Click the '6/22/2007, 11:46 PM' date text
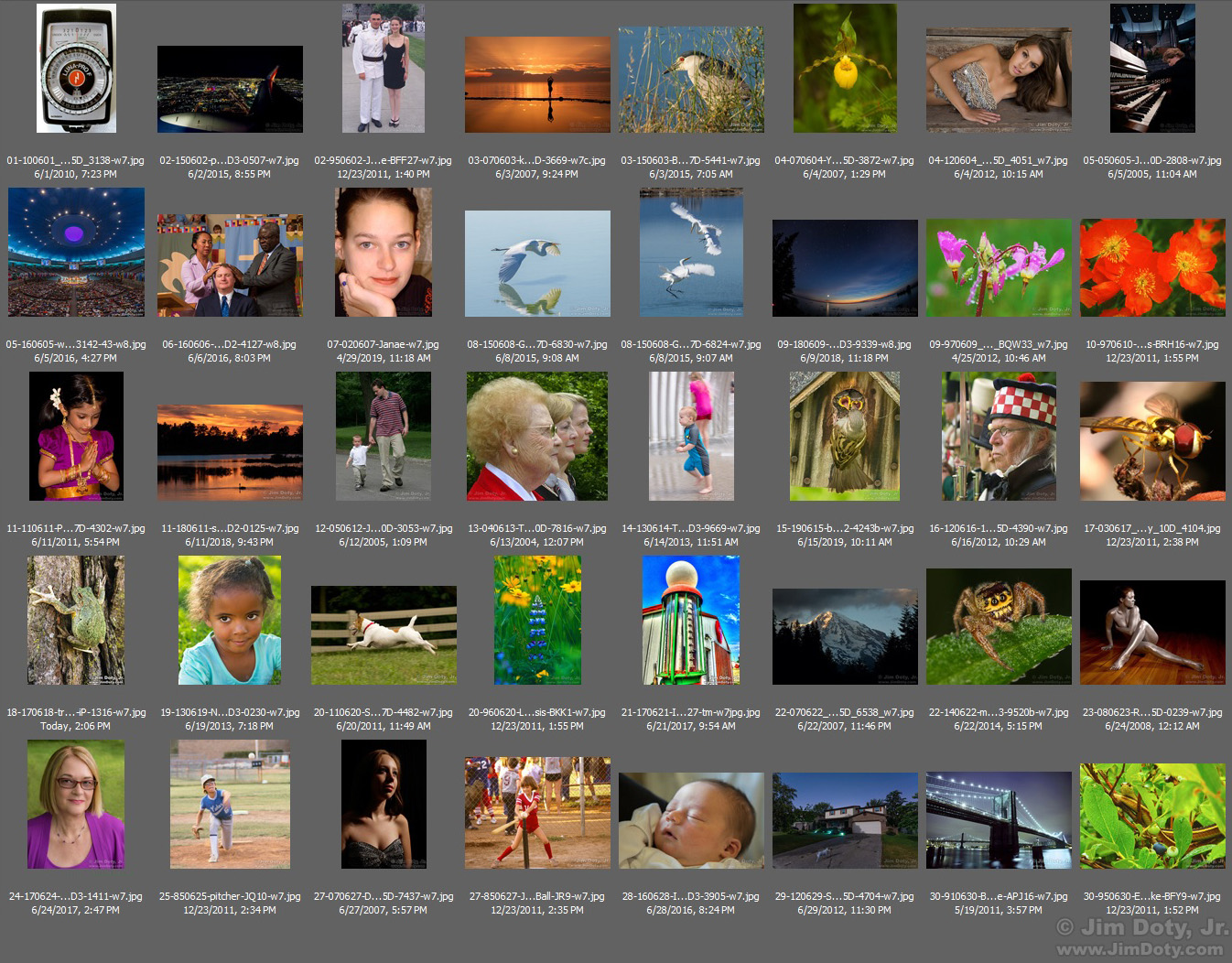This screenshot has width=1232, height=963. coord(845,727)
